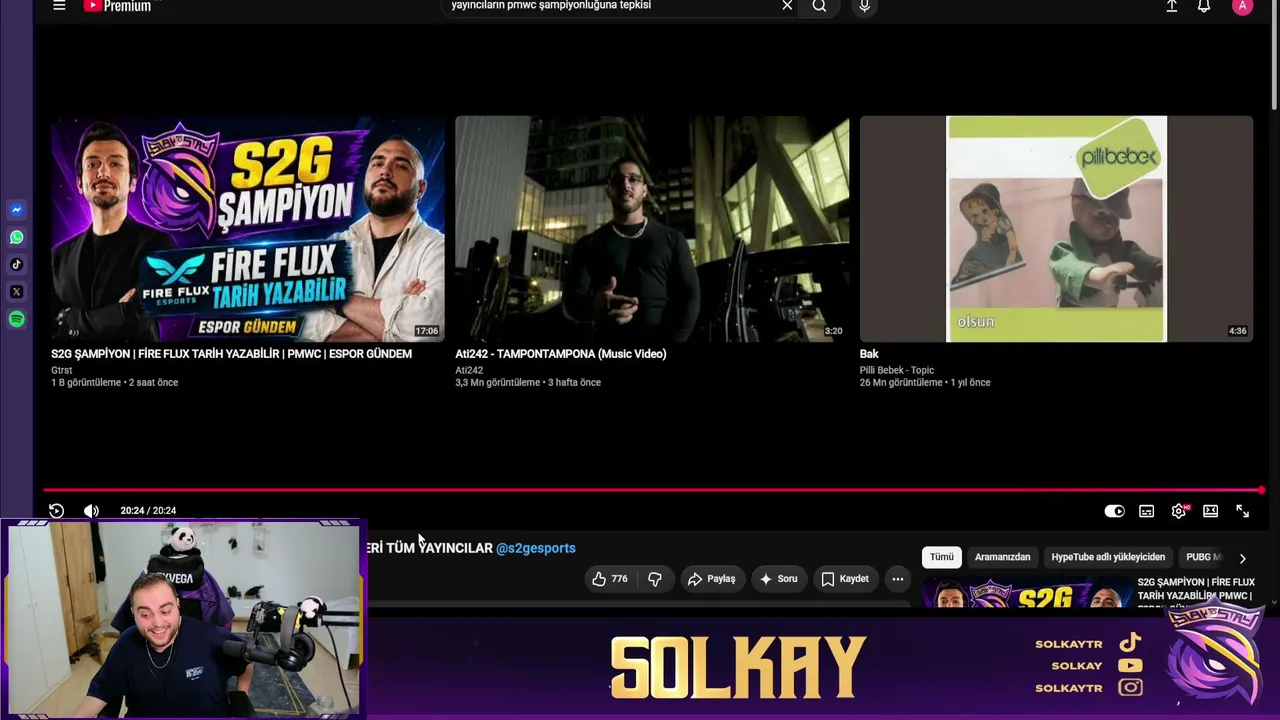The height and width of the screenshot is (720, 1280).
Task: Clear the search box text
Action: coord(787,6)
